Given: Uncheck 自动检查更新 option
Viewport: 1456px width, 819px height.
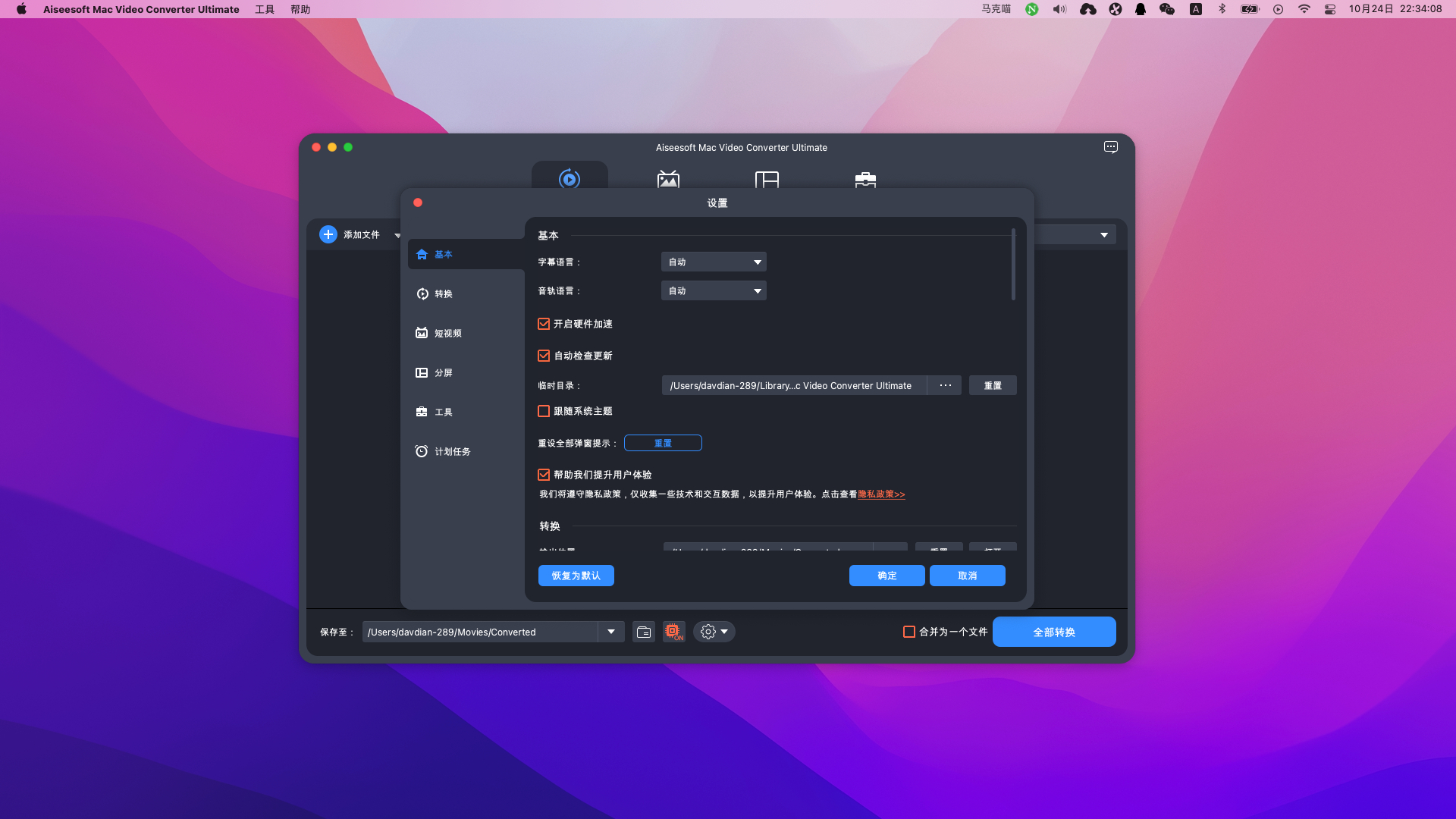Looking at the screenshot, I should pos(544,356).
